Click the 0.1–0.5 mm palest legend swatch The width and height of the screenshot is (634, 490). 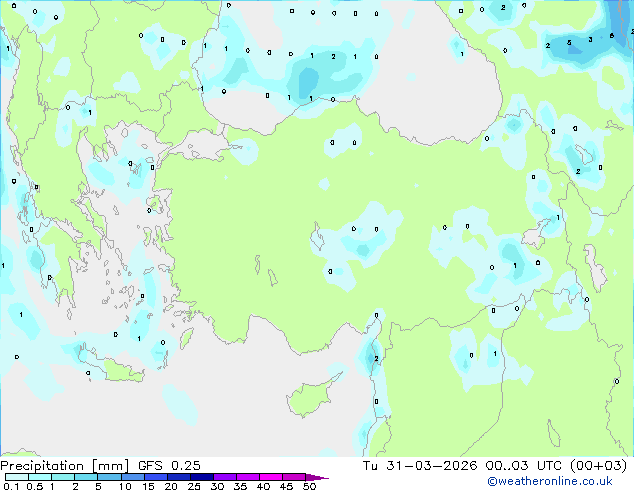17,477
